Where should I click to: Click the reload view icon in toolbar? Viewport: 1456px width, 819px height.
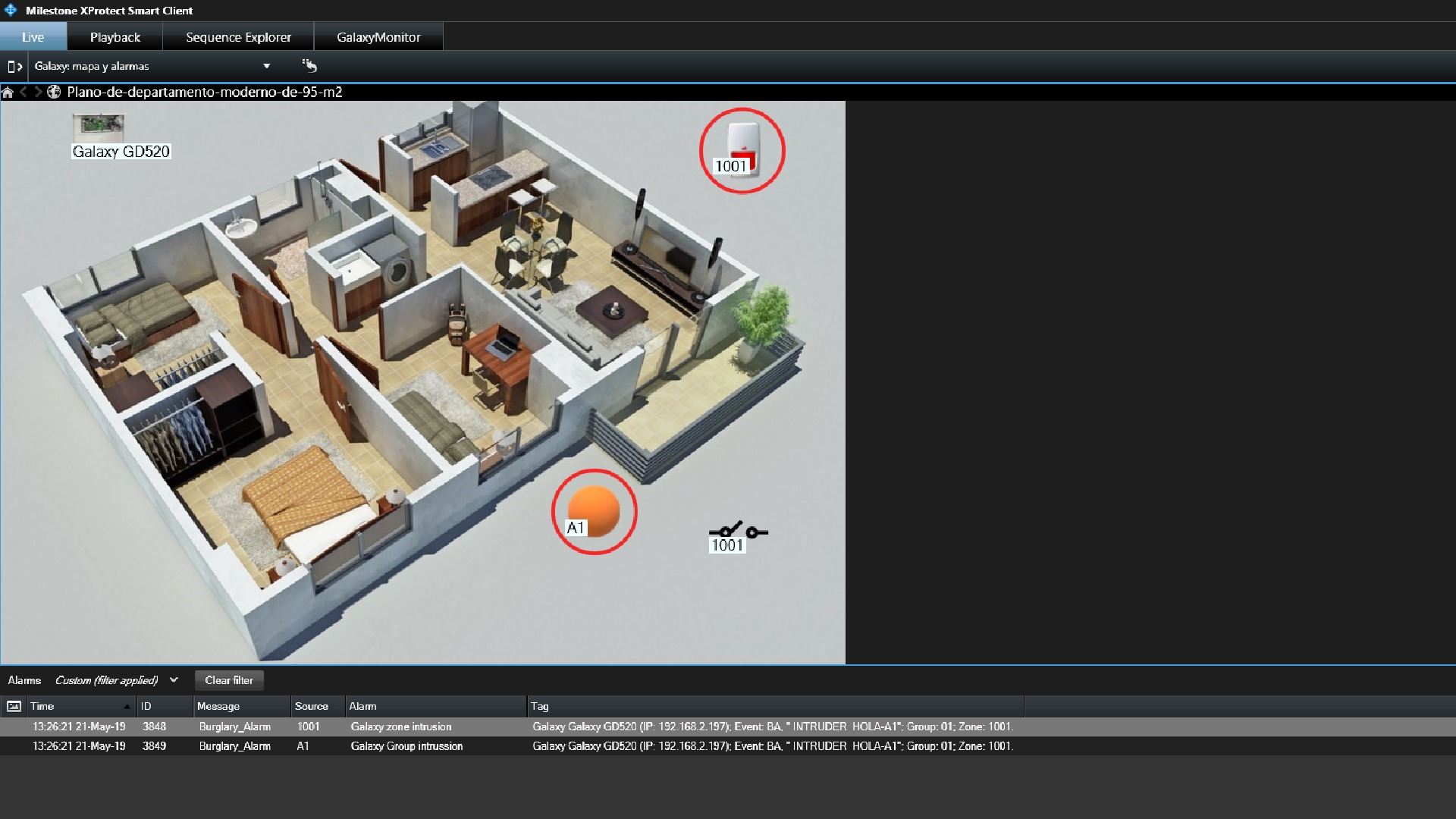click(x=309, y=66)
